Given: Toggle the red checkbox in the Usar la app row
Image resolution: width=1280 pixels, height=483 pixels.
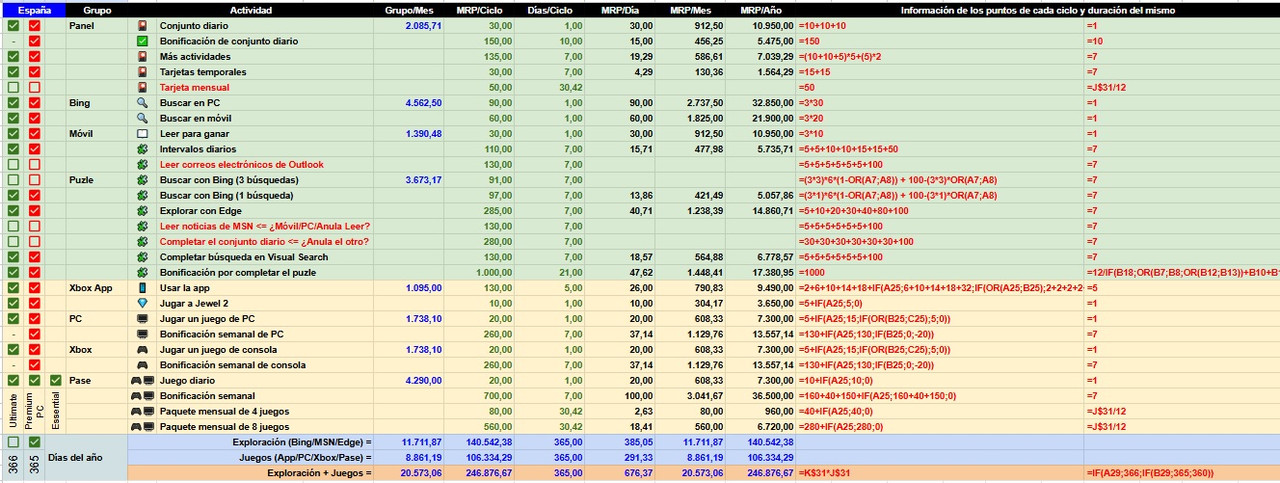Looking at the screenshot, I should click(x=35, y=288).
